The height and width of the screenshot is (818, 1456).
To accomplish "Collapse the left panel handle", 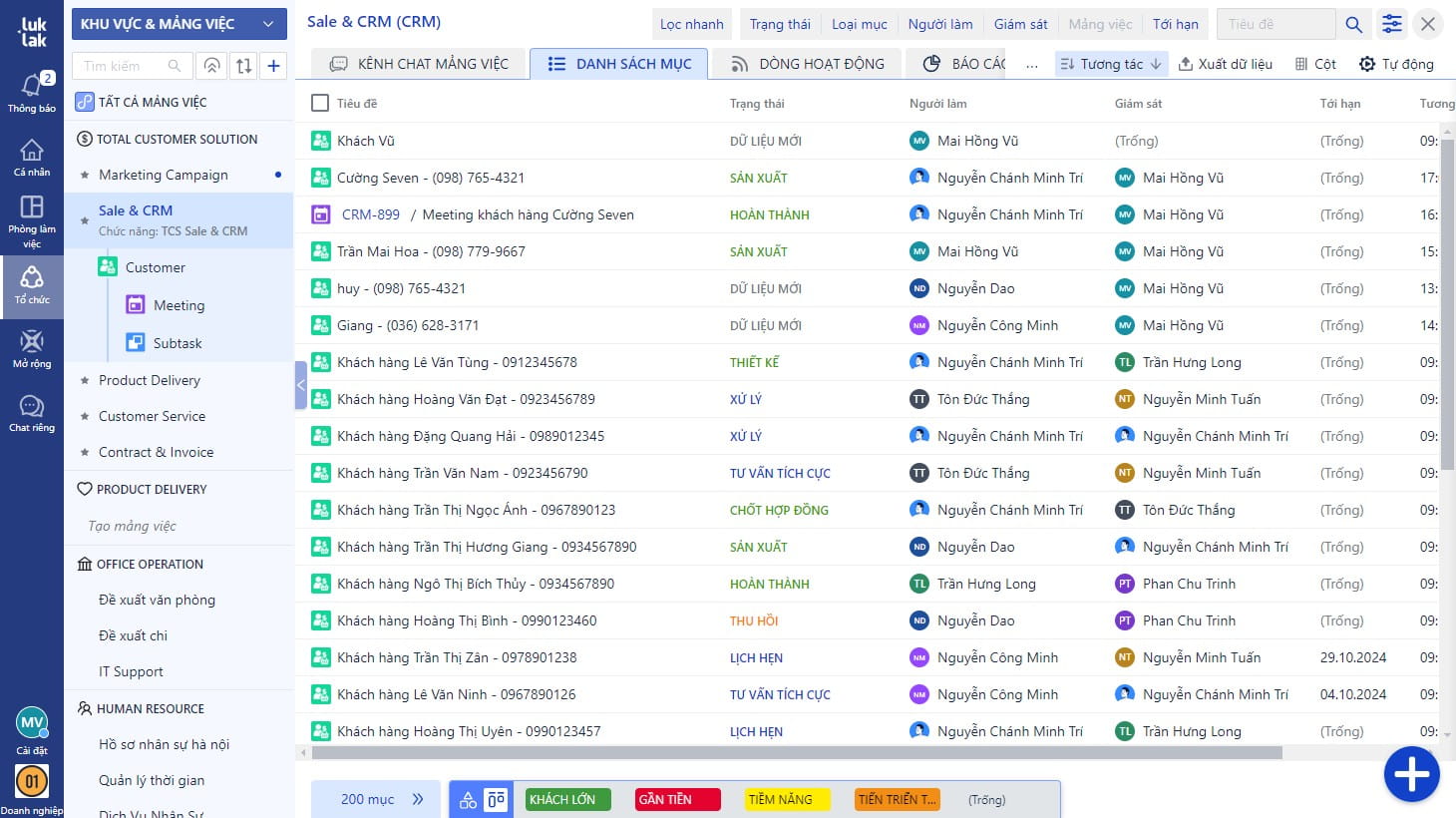I will tap(300, 385).
